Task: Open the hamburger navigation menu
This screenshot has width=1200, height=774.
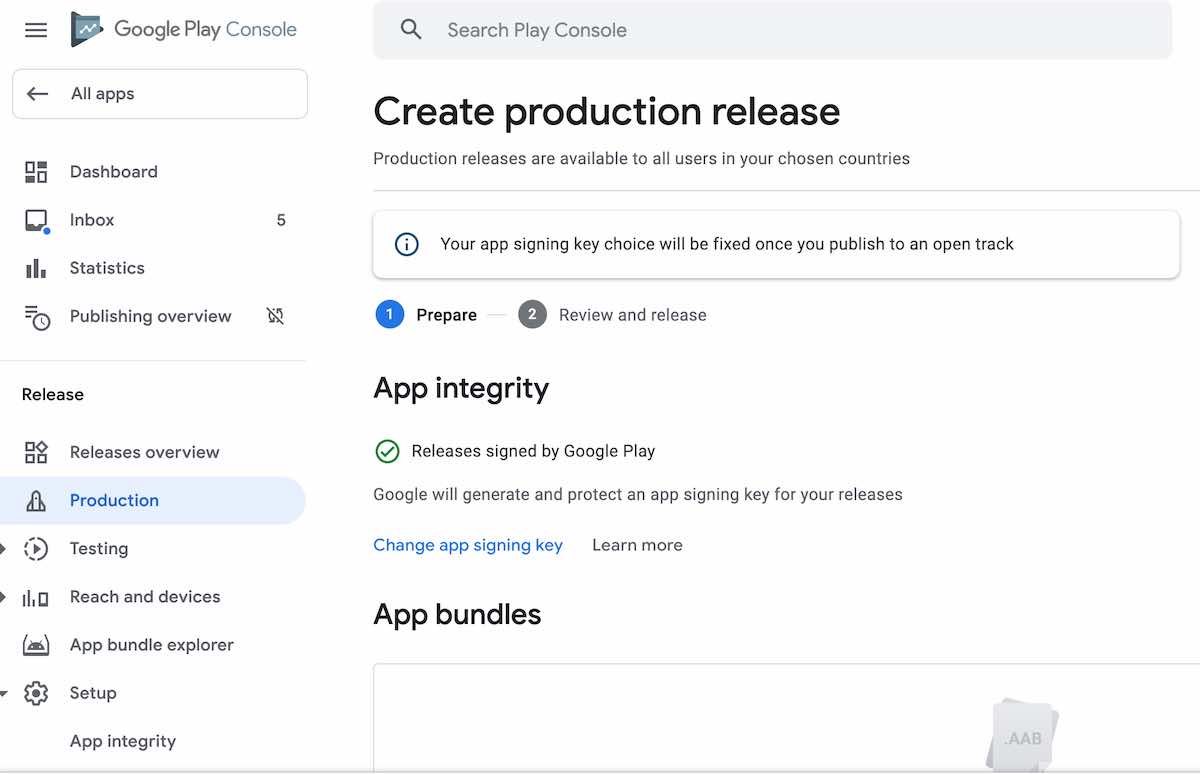Action: point(36,30)
